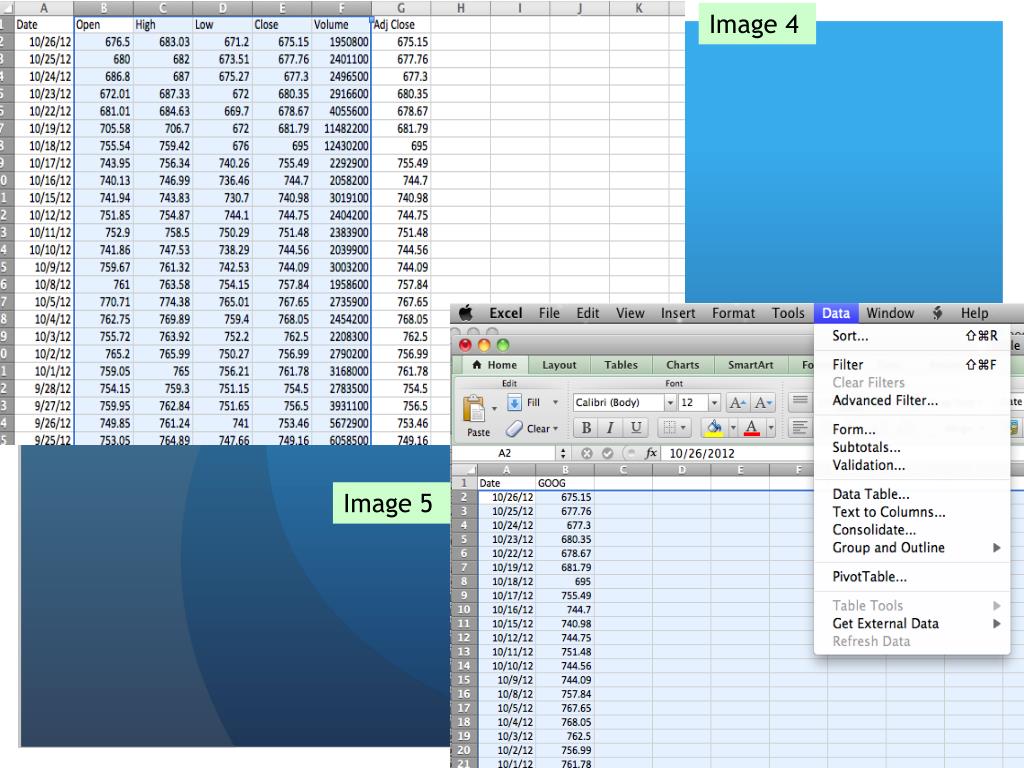Open the Clear dropdown arrow

pos(556,428)
